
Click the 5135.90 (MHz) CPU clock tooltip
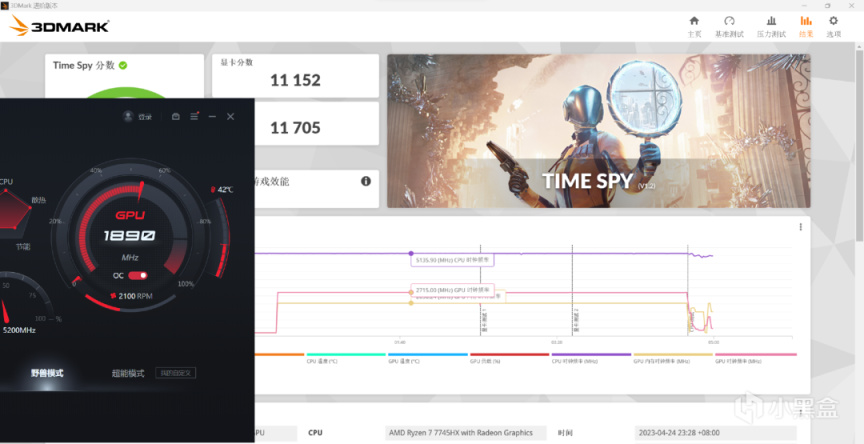click(452, 259)
